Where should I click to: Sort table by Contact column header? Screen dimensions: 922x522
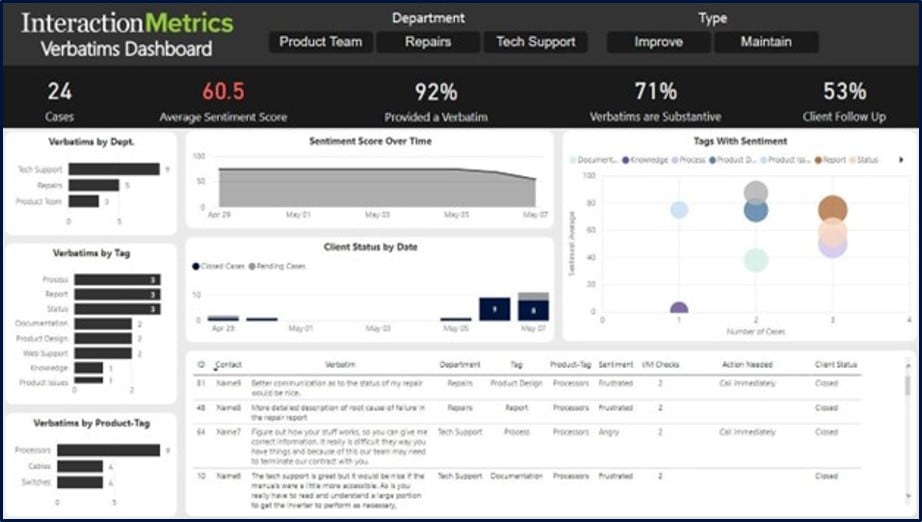point(228,364)
